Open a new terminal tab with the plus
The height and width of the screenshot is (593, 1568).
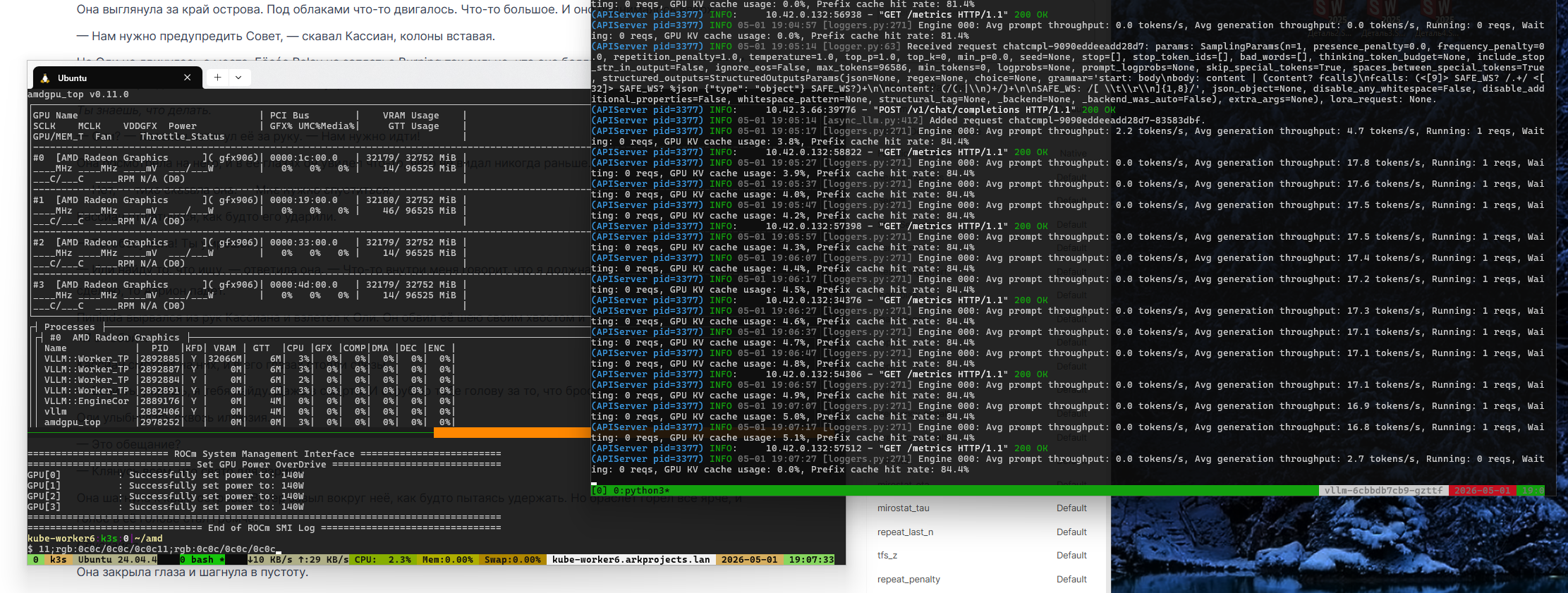point(218,78)
